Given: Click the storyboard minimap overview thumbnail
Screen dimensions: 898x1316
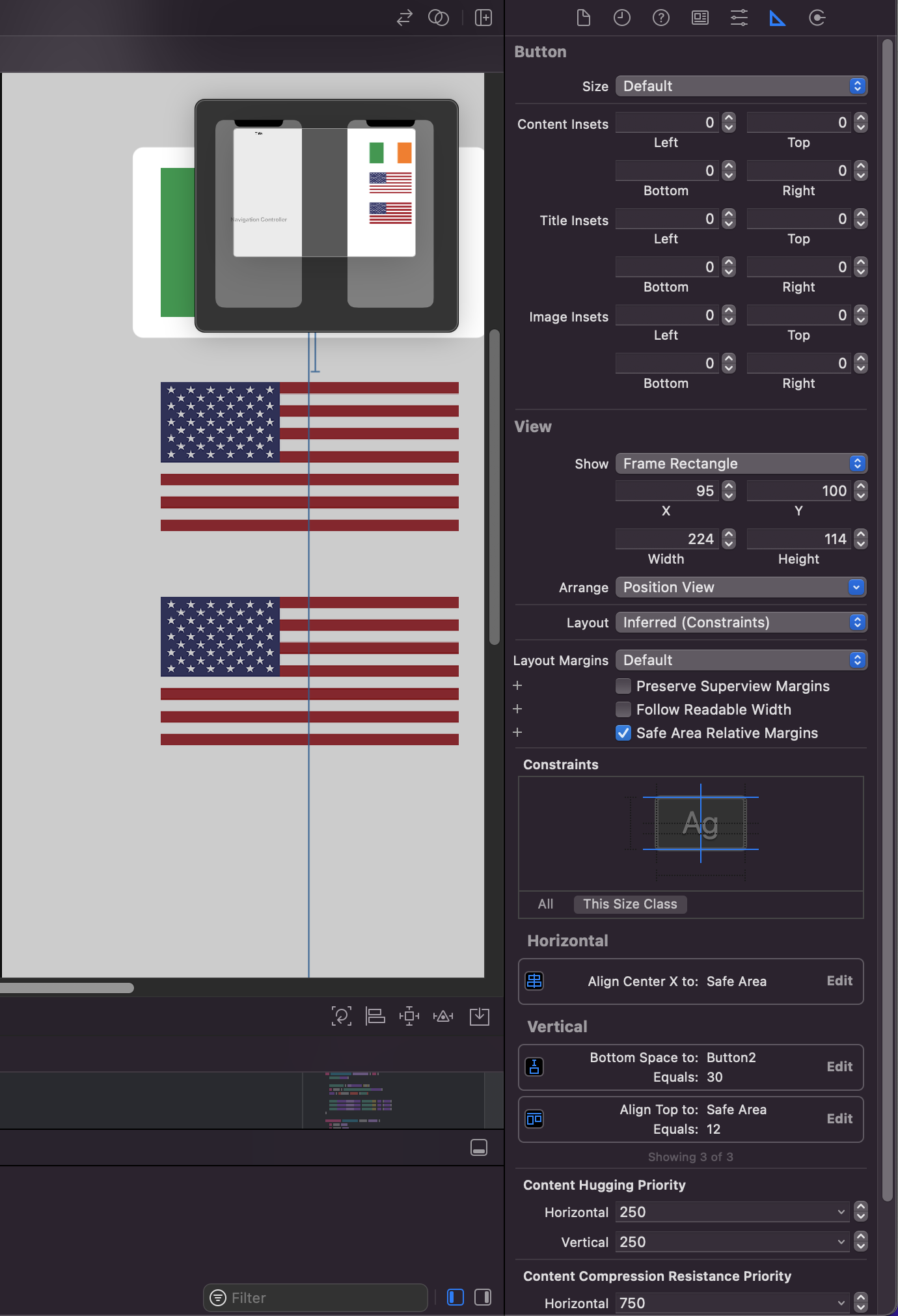Looking at the screenshot, I should pyautogui.click(x=327, y=215).
